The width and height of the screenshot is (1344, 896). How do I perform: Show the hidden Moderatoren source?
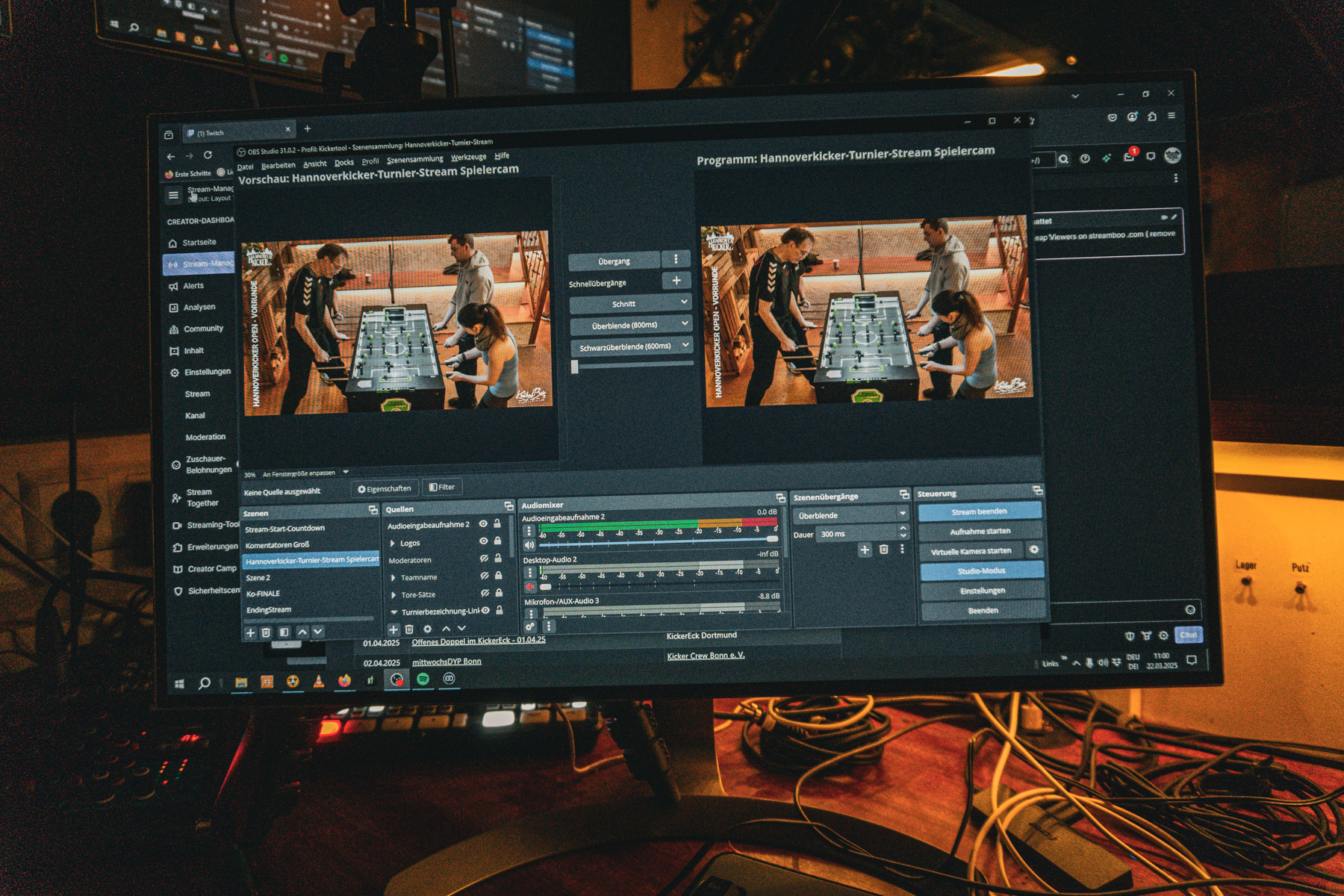pyautogui.click(x=484, y=559)
